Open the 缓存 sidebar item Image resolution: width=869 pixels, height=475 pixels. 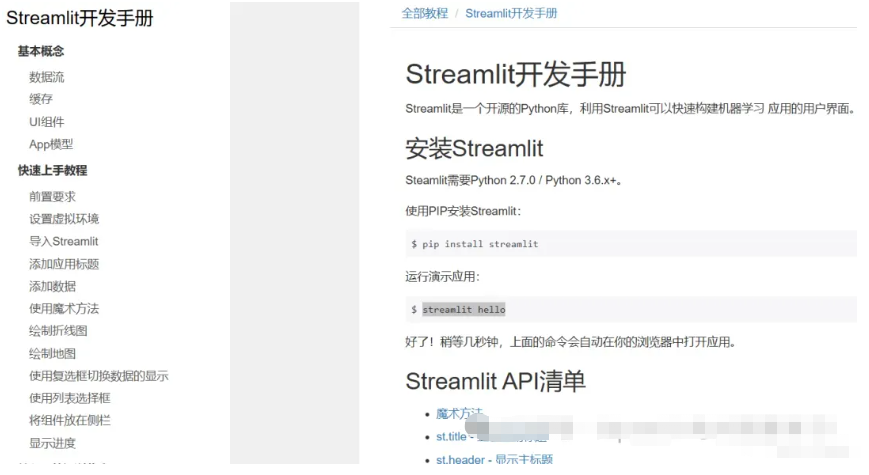coord(41,99)
